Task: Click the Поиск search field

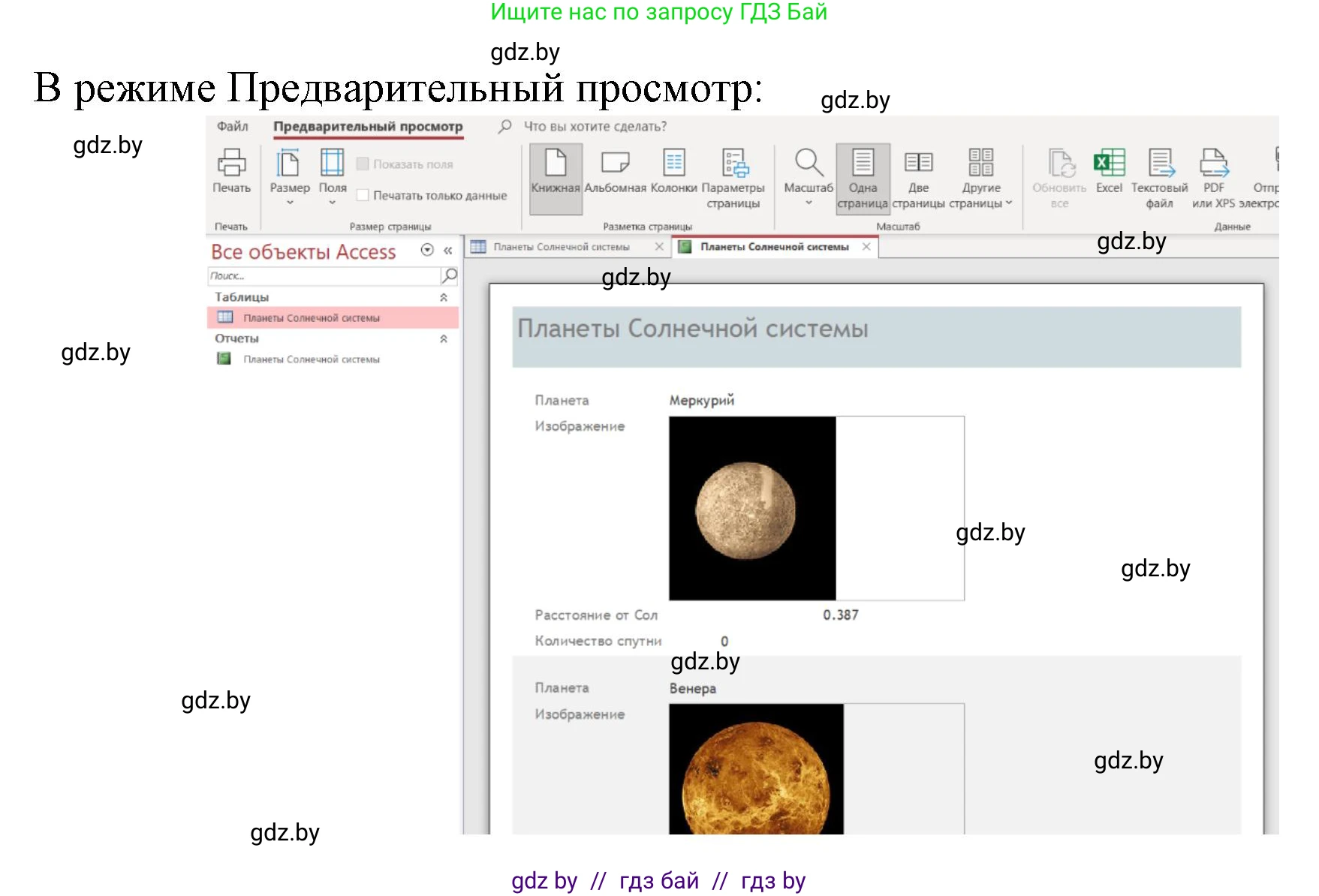Action: 323,275
